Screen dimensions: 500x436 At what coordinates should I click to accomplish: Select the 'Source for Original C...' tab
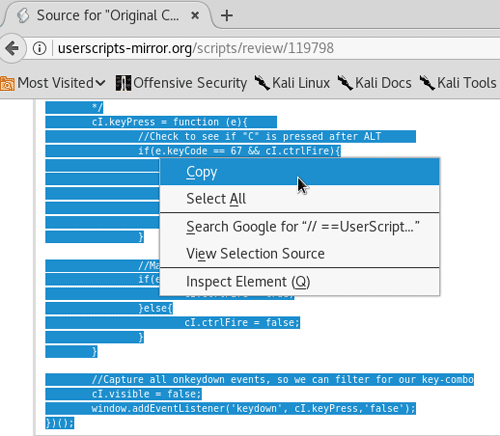click(107, 15)
